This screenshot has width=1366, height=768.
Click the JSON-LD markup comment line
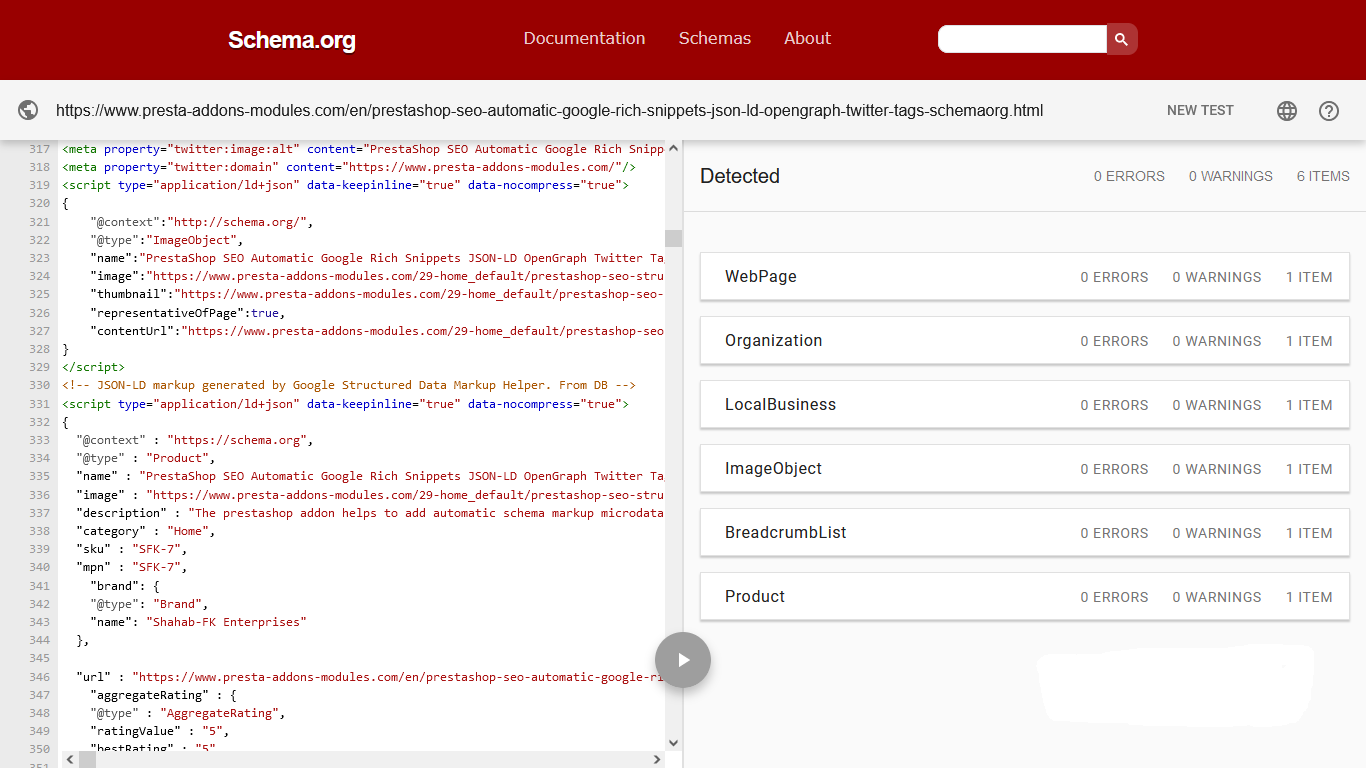click(x=349, y=385)
